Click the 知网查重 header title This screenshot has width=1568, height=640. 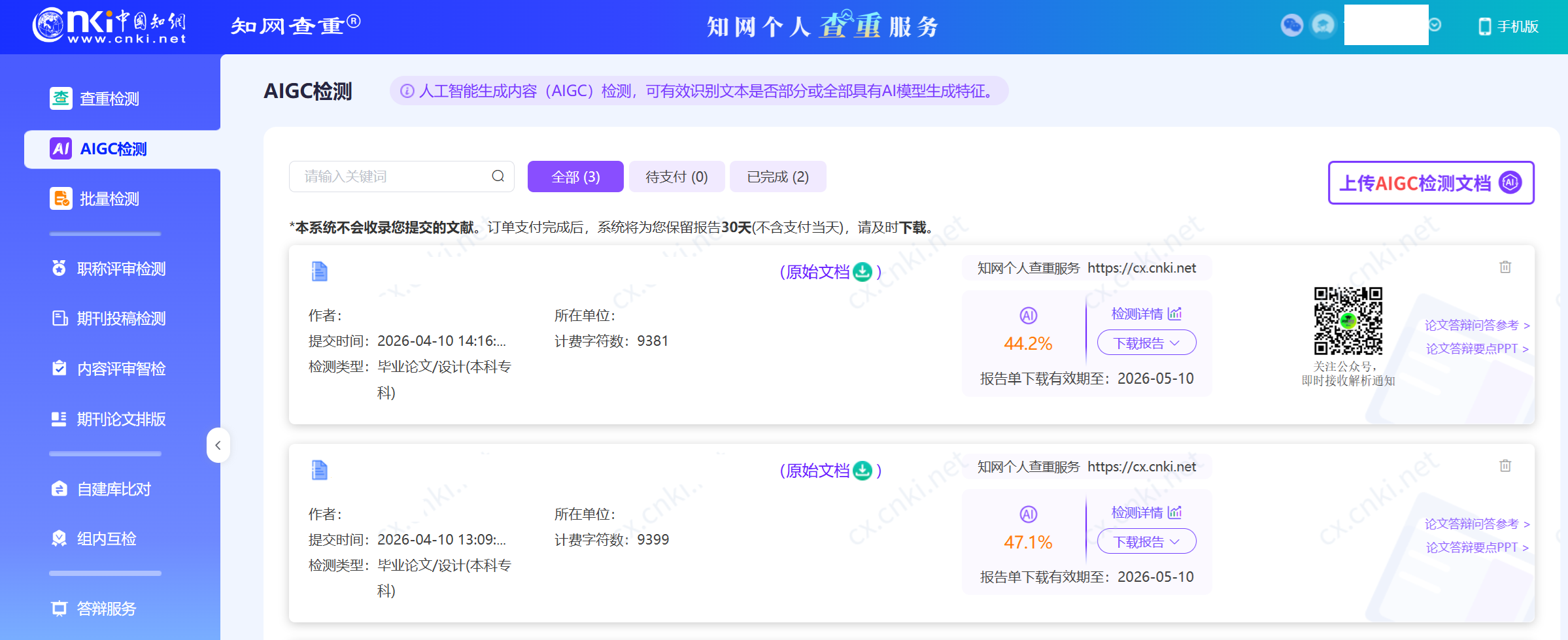pyautogui.click(x=296, y=25)
